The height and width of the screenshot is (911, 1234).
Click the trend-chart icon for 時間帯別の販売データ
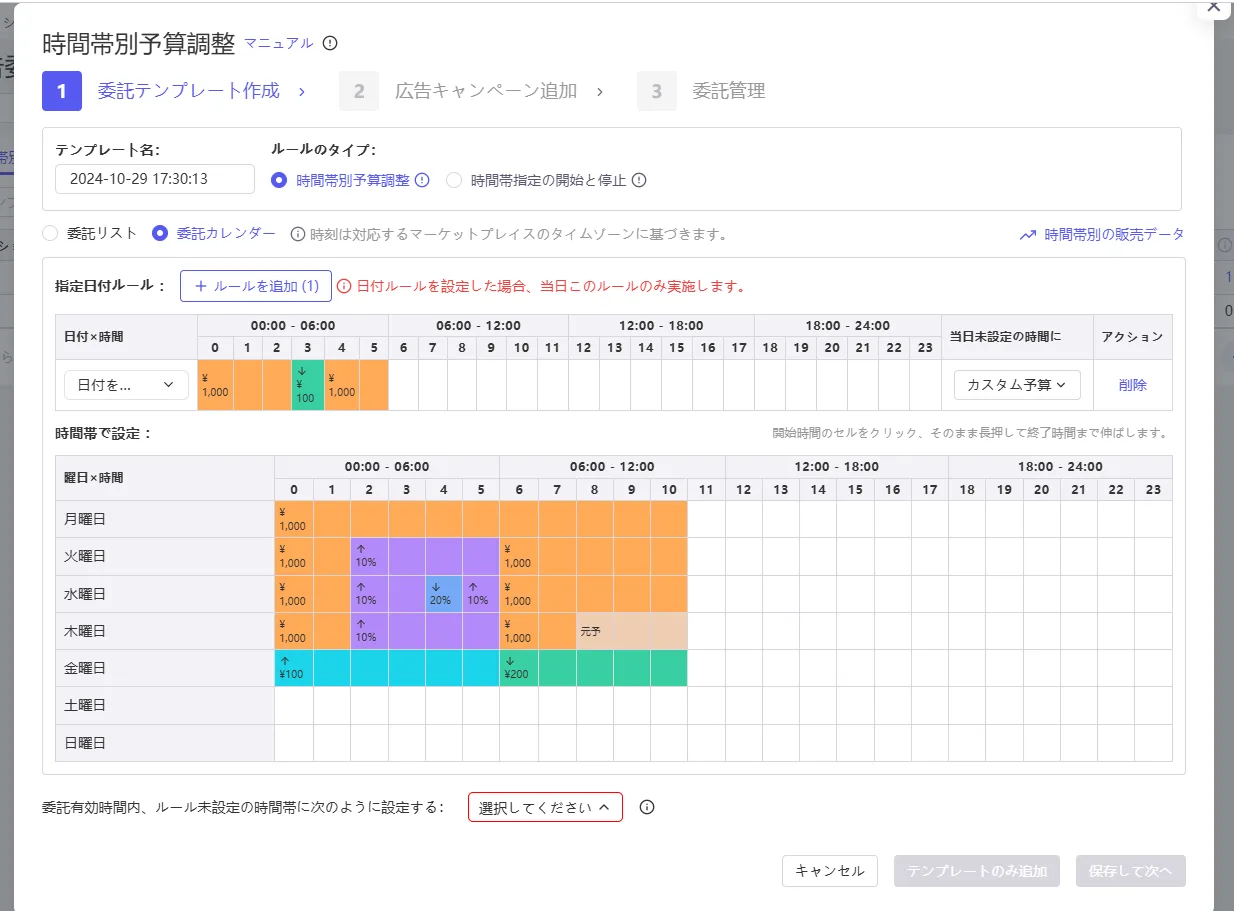[x=1027, y=235]
